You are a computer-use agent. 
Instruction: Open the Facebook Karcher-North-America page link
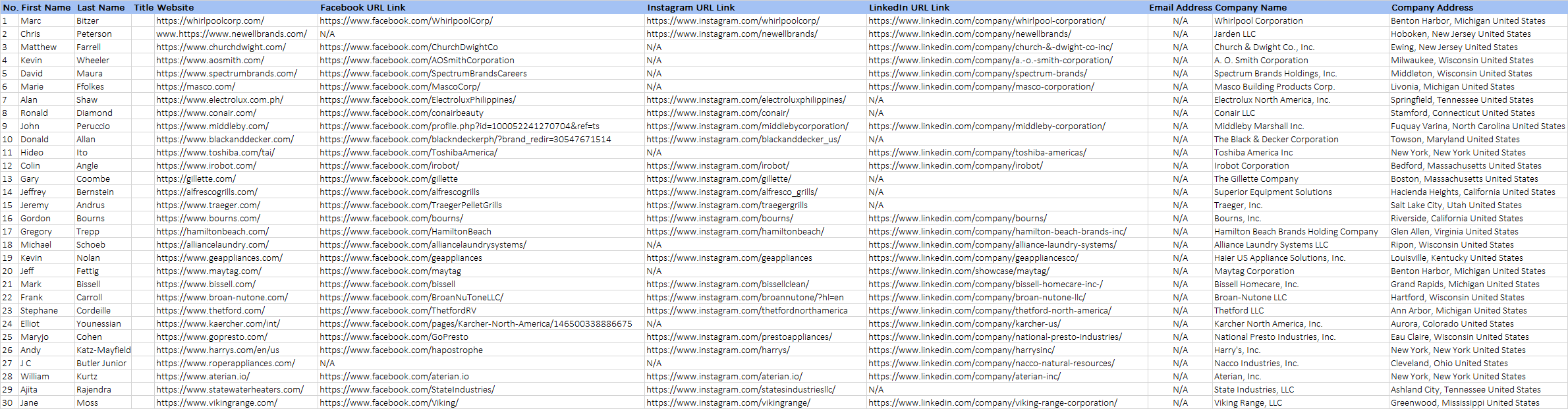[476, 323]
